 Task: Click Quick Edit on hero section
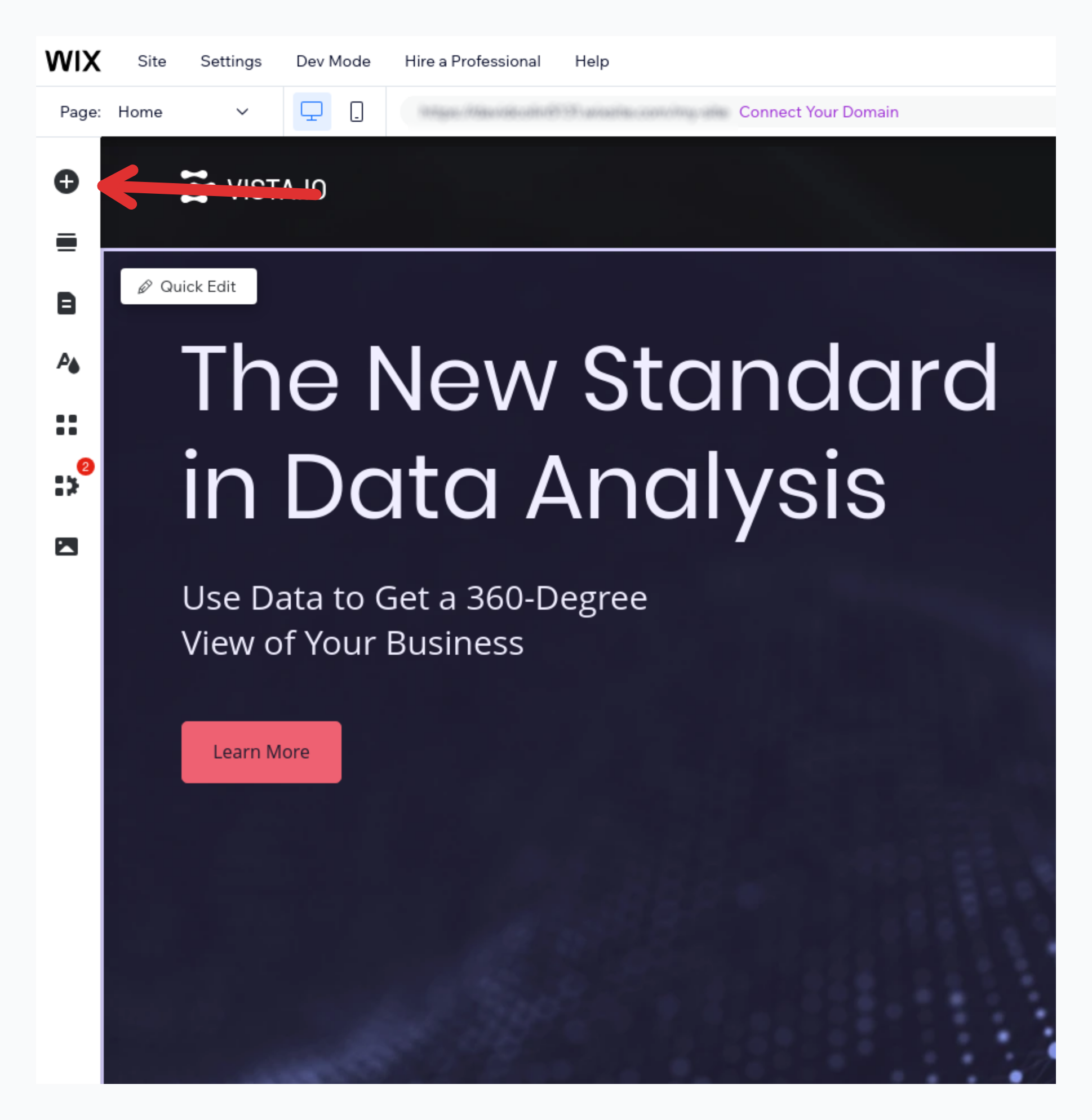[x=189, y=287]
